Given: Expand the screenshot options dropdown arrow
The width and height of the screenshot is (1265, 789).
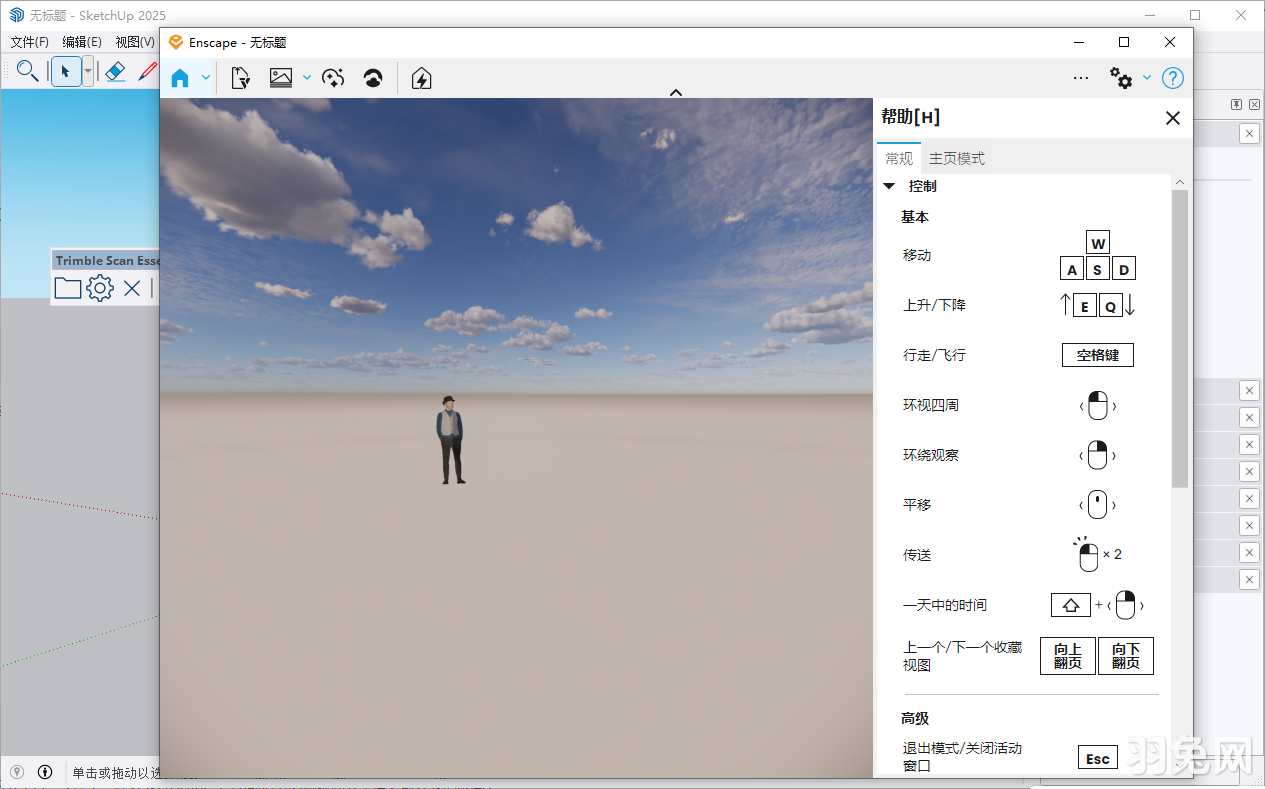Looking at the screenshot, I should (306, 78).
